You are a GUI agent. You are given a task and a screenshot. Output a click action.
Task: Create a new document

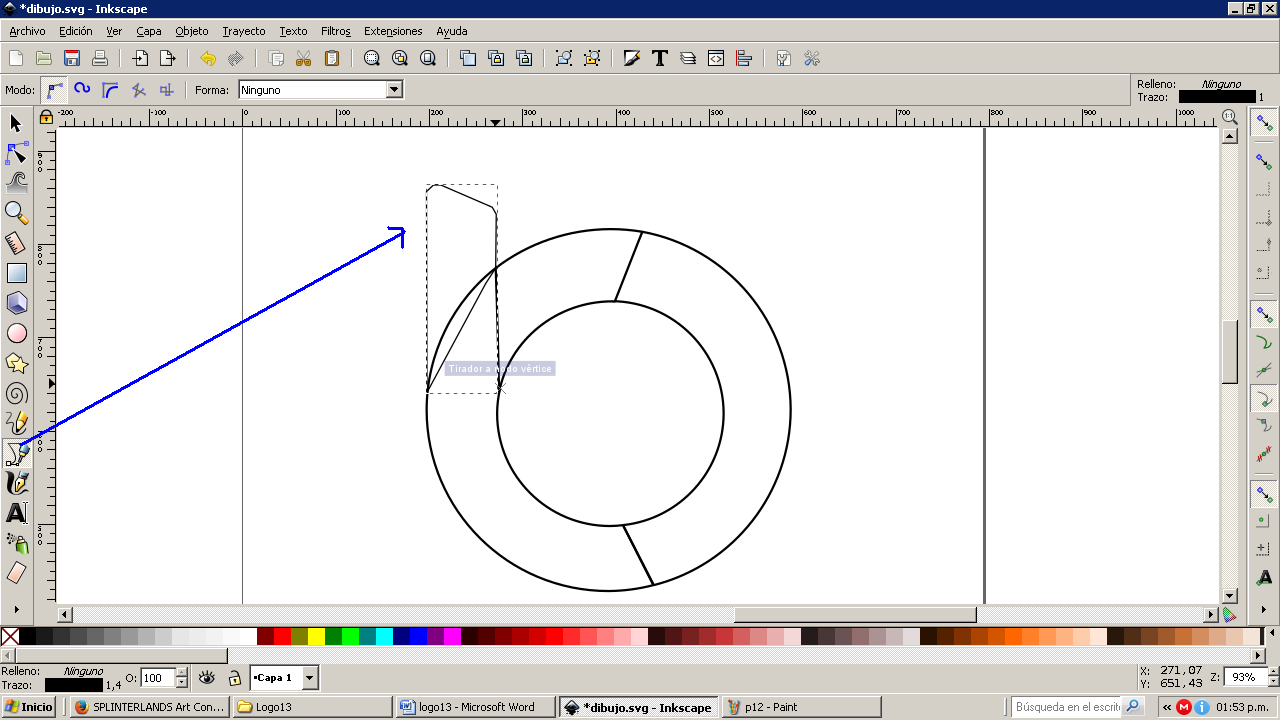(16, 58)
